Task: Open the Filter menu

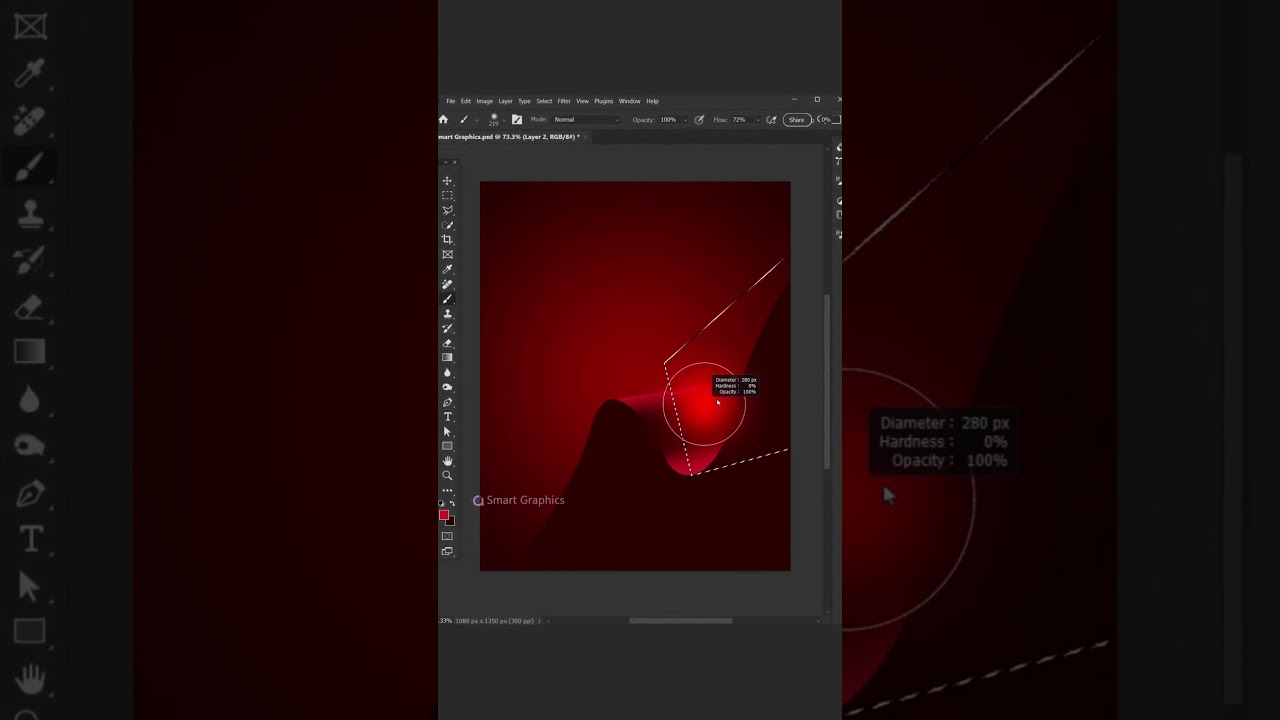Action: 564,101
